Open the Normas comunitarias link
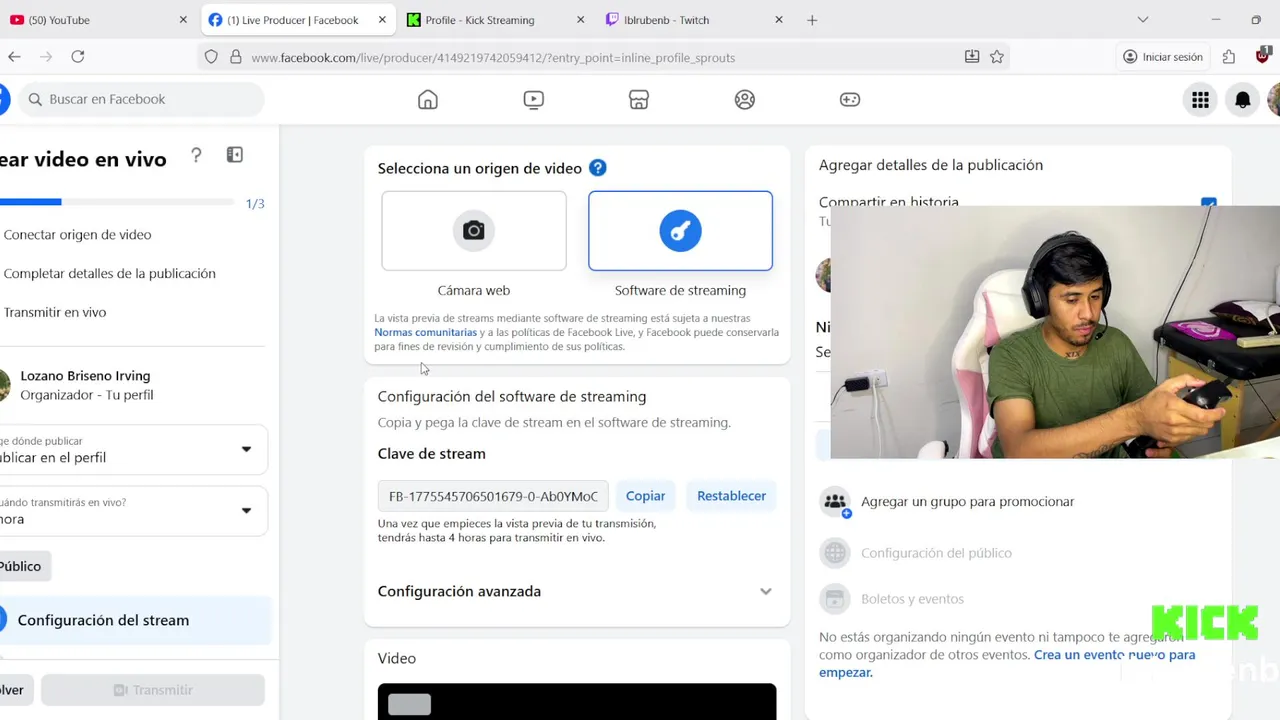This screenshot has height=720, width=1280. [x=425, y=332]
